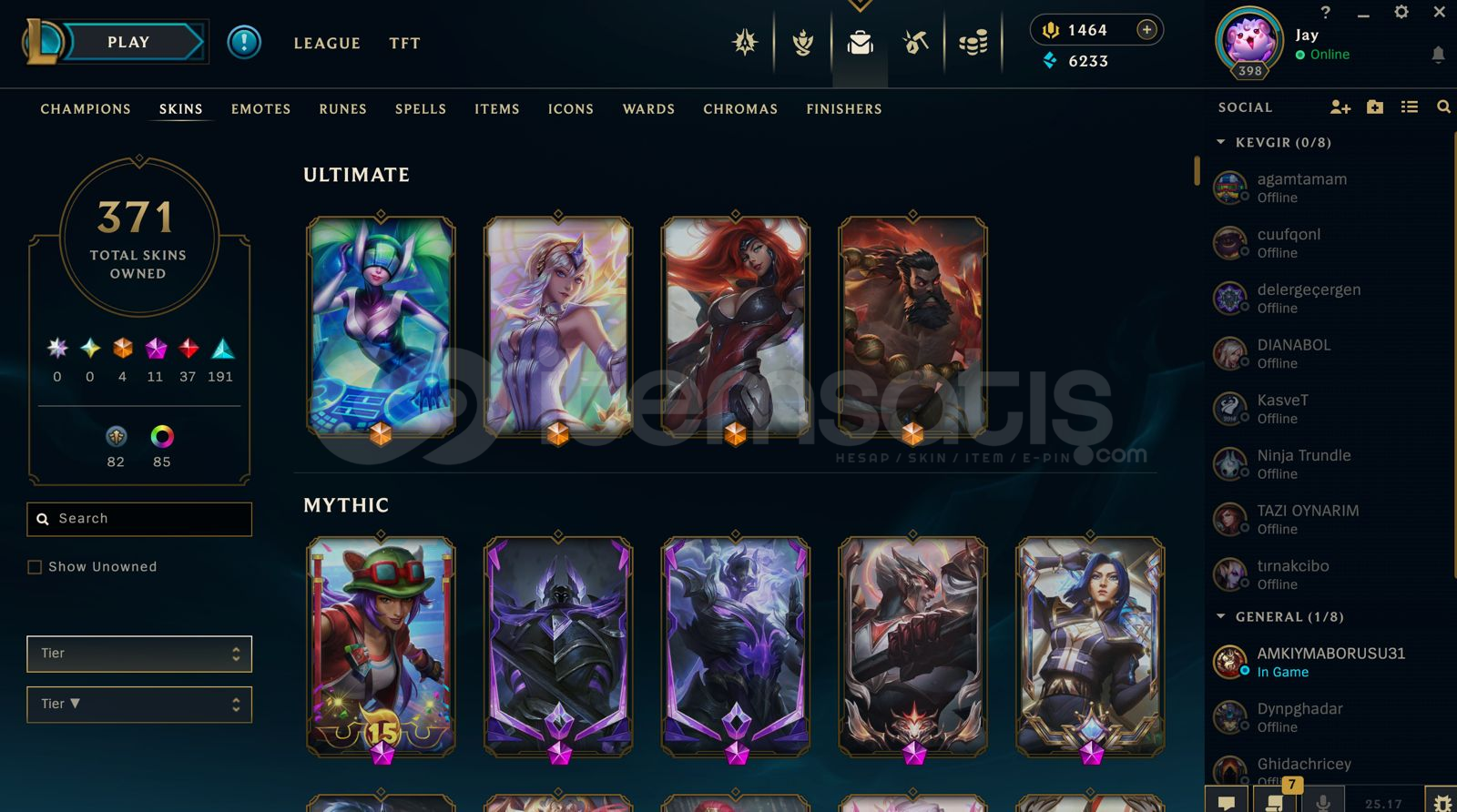This screenshot has height=812, width=1457.
Task: Collapse the GENERAL friends group
Action: tap(1221, 617)
